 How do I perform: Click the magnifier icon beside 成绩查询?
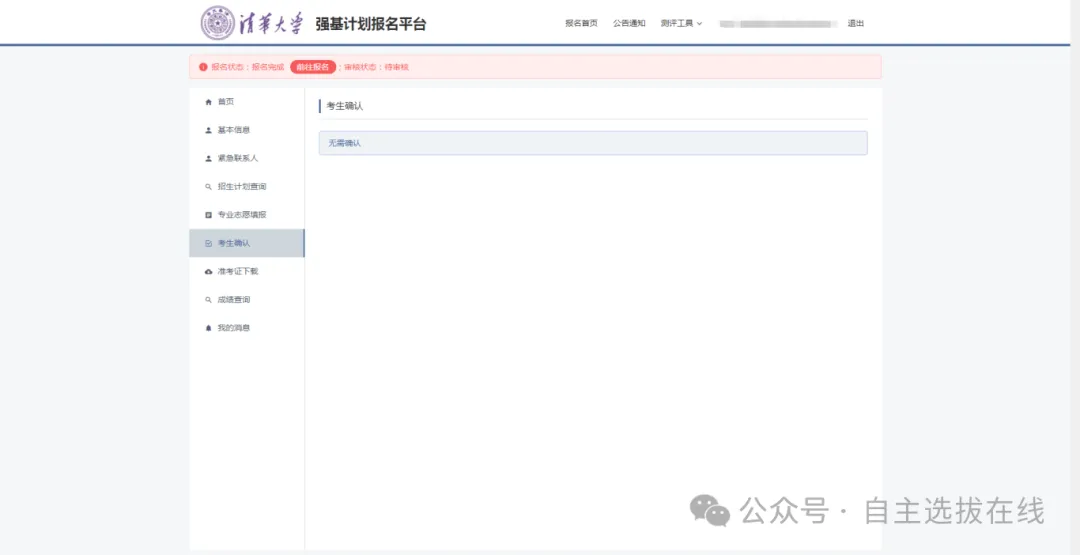pos(208,300)
